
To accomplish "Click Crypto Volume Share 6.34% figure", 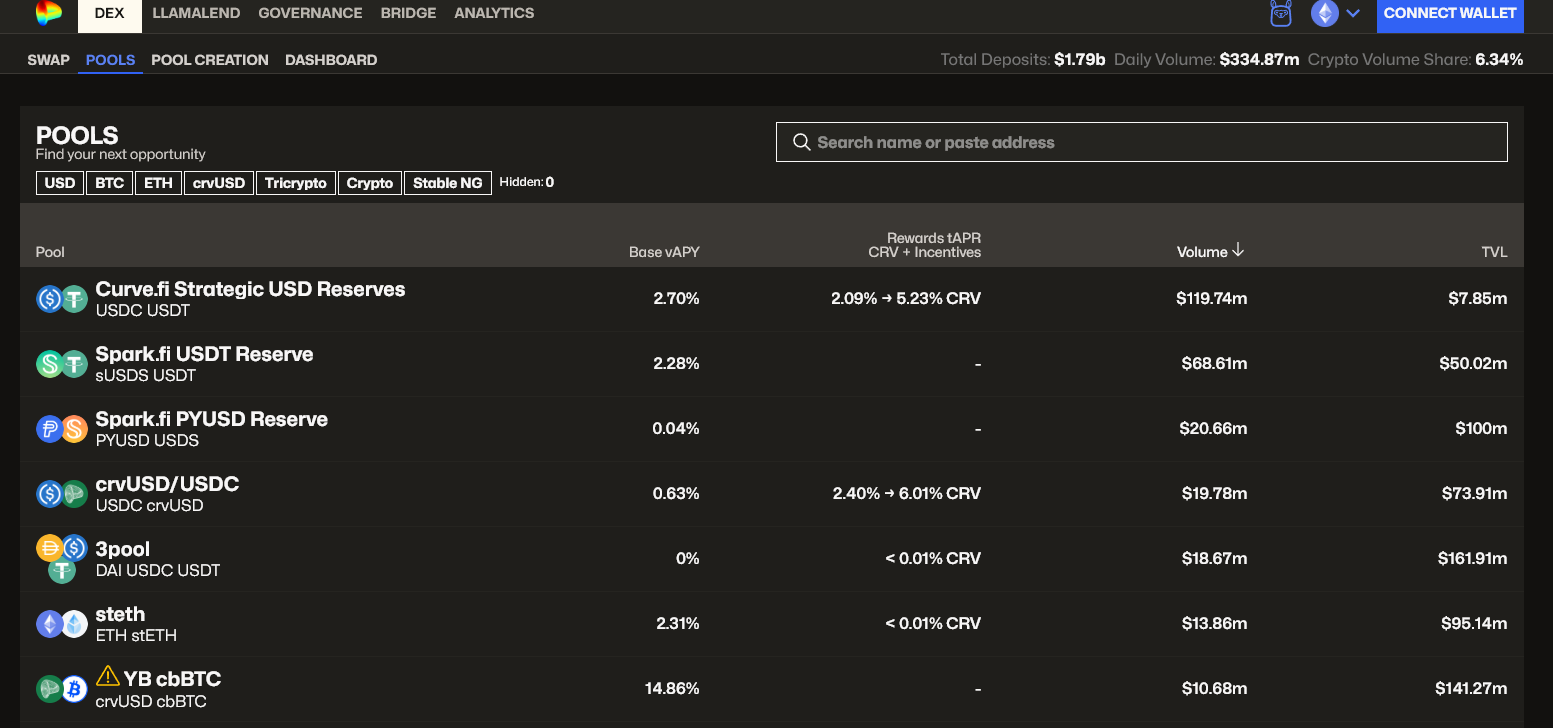I will tap(1499, 60).
